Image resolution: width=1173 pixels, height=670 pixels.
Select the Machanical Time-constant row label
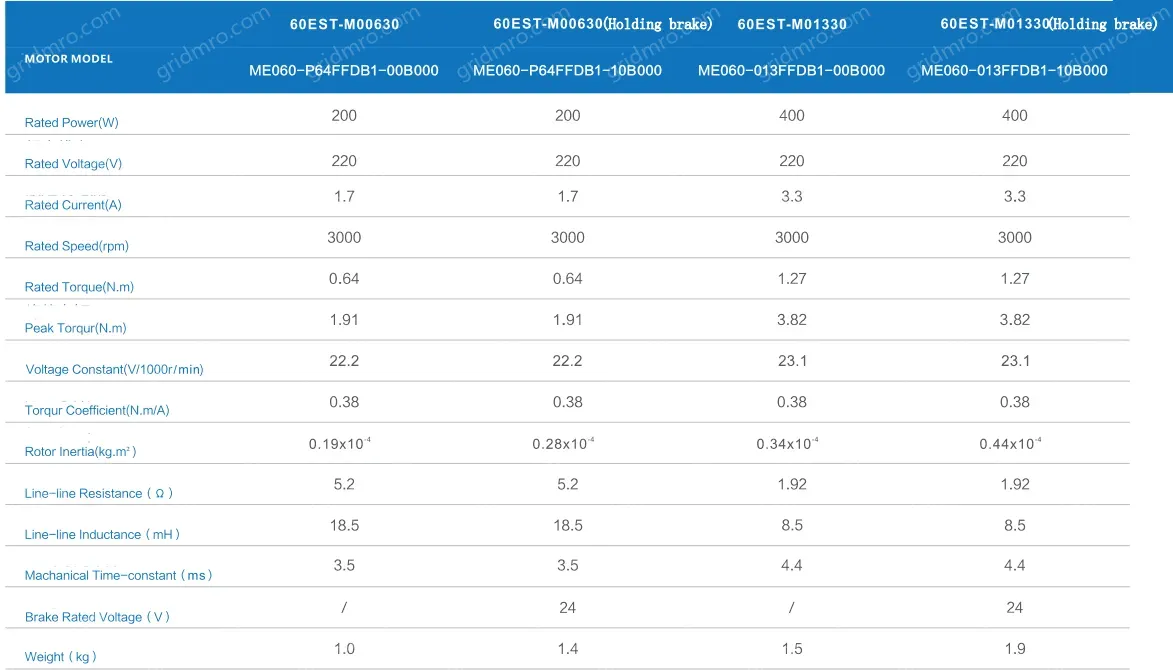(118, 576)
